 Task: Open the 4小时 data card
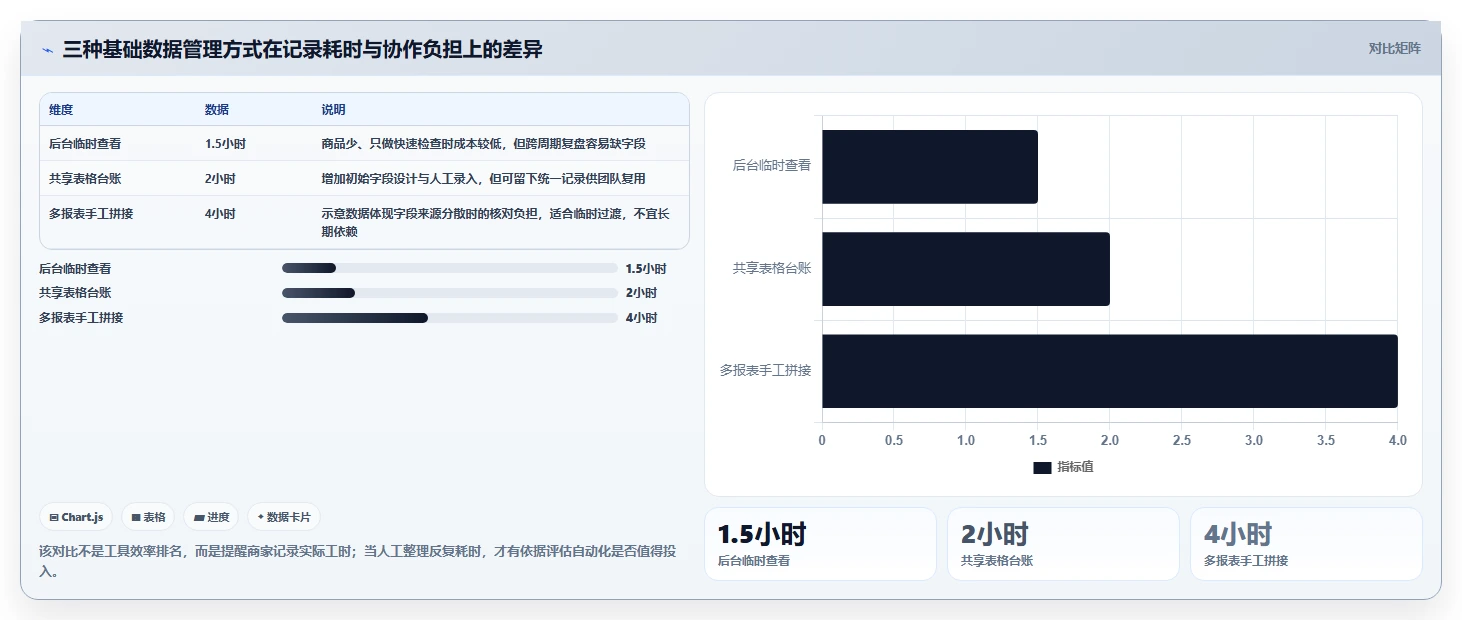pos(1306,544)
